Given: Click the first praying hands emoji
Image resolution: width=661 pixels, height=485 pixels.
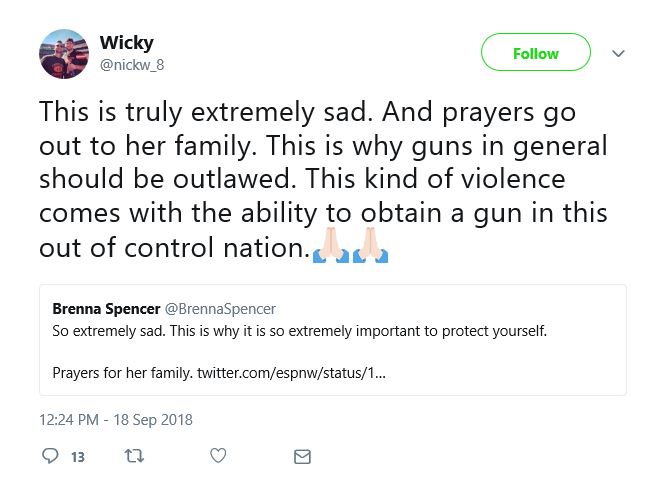Looking at the screenshot, I should [331, 245].
